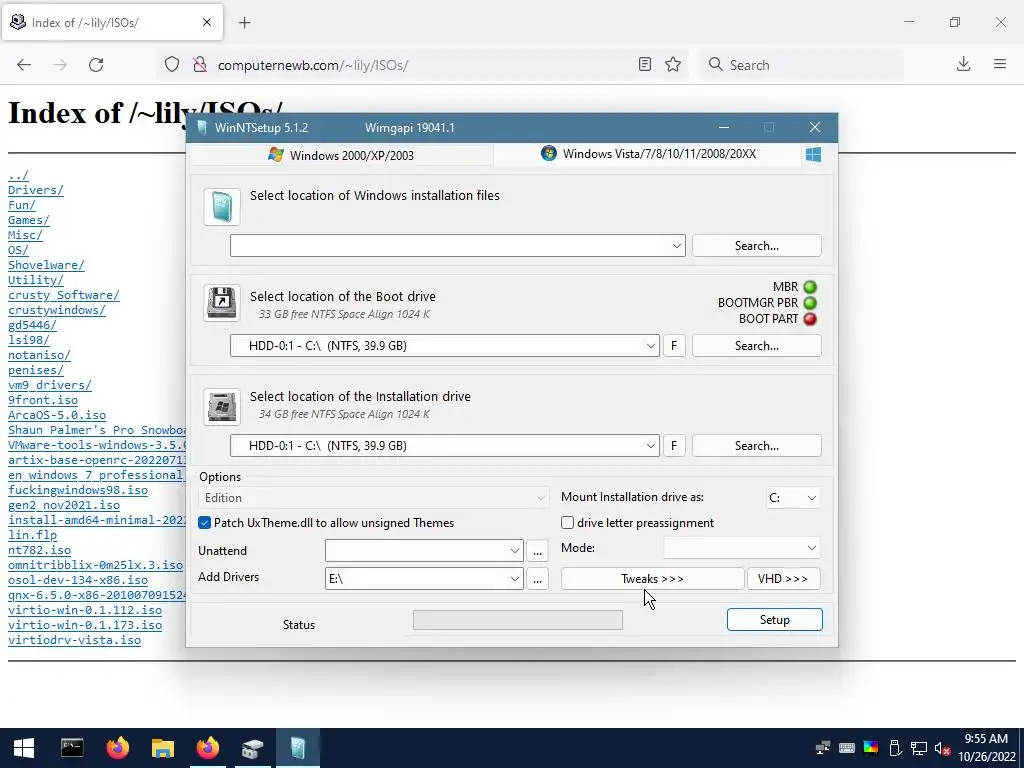Click the F button beside Installation drive

click(x=674, y=446)
